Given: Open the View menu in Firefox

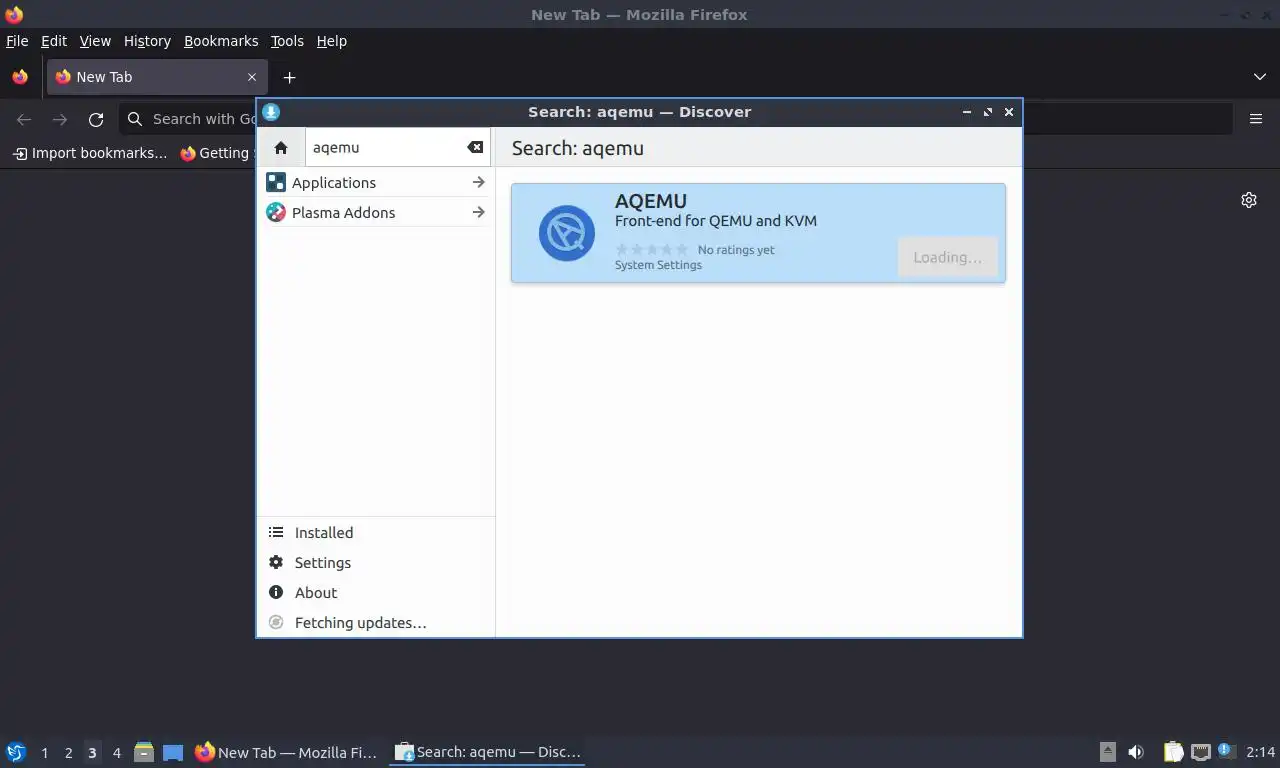Looking at the screenshot, I should click(x=95, y=41).
